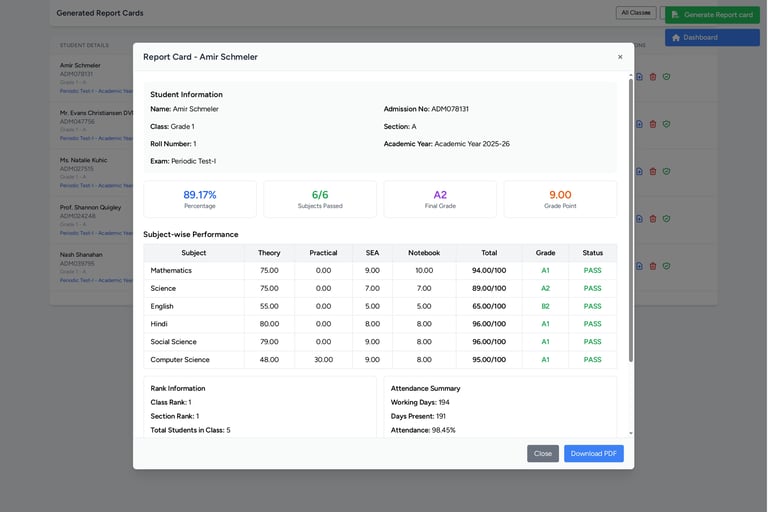Click green shield icon in Shannon Quigley row
This screenshot has height=512, width=768.
point(666,219)
